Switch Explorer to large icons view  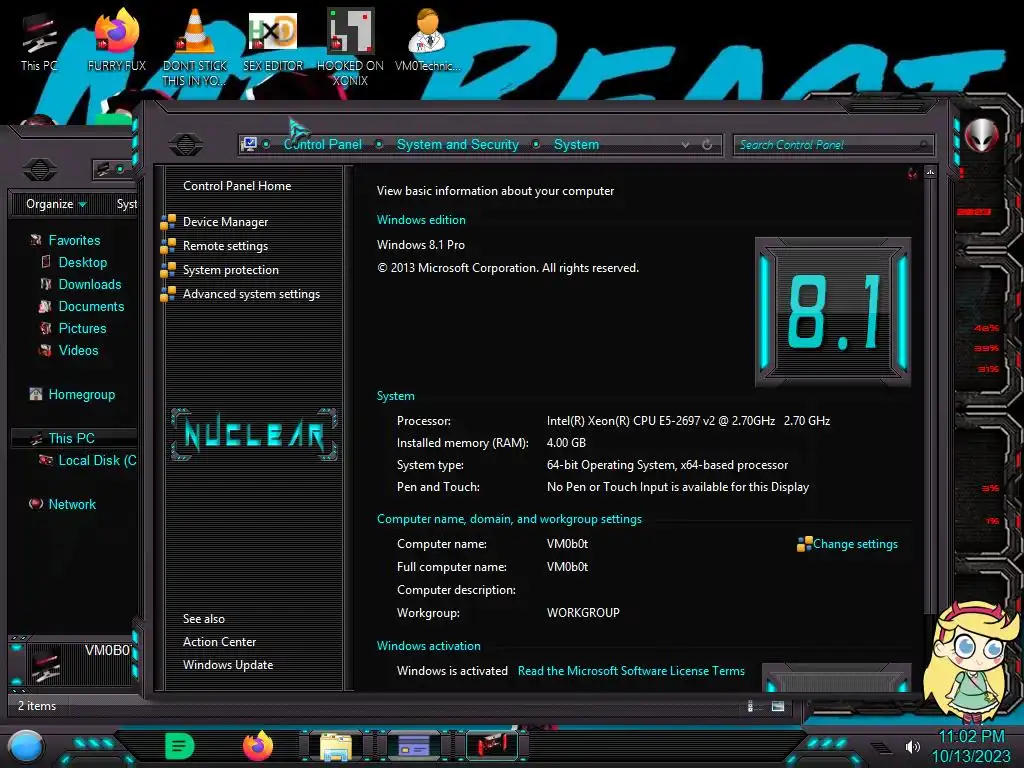(x=777, y=706)
